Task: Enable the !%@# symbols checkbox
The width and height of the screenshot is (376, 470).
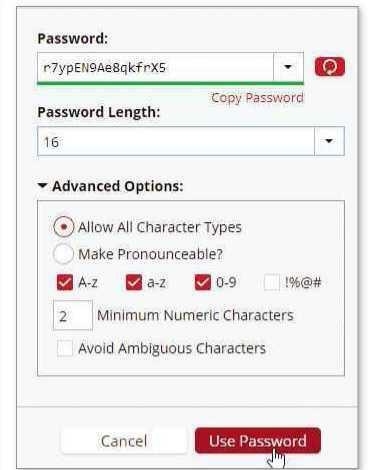Action: (x=272, y=283)
